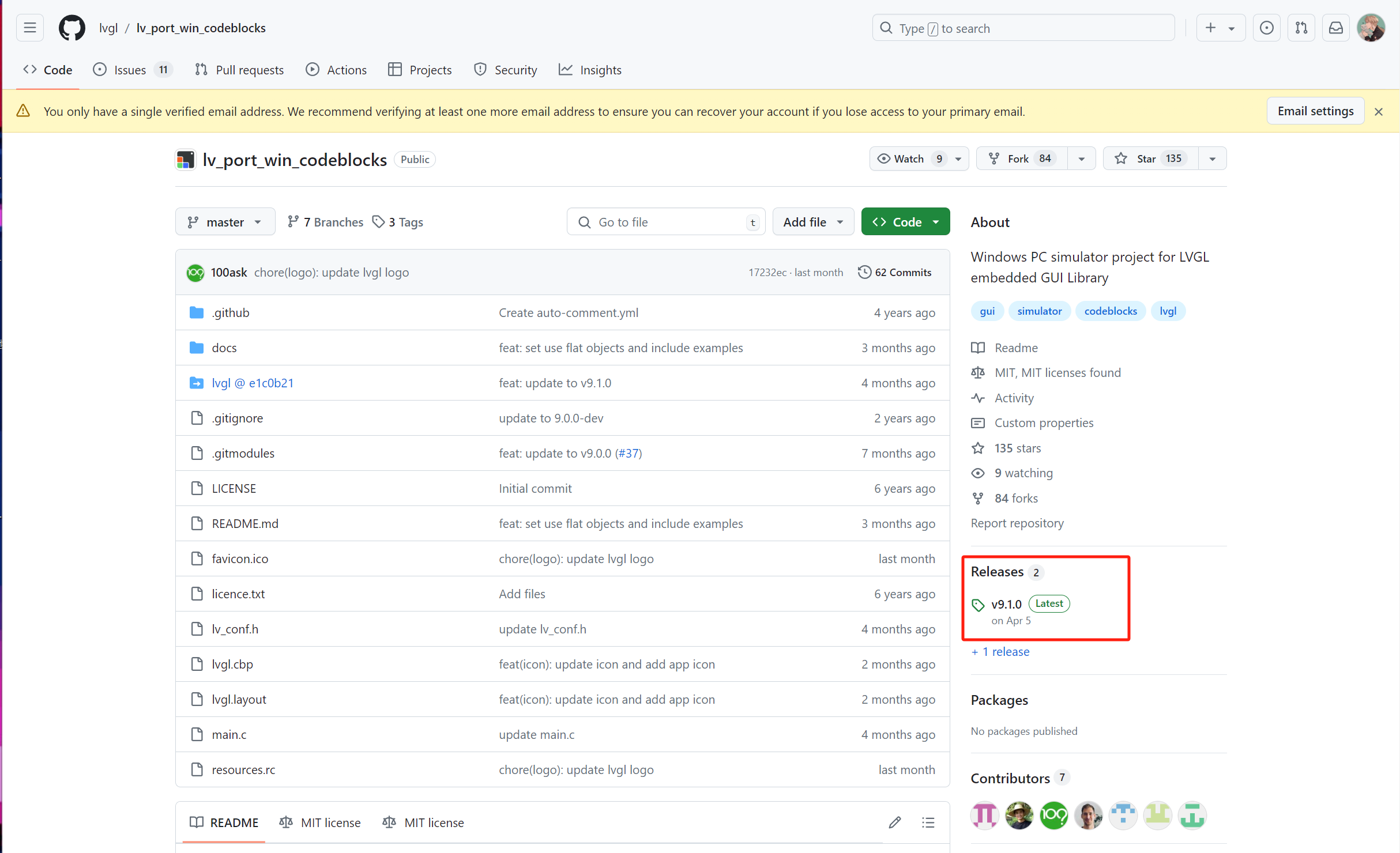Open the hamburger navigation menu
The image size is (1400, 853).
pos(30,28)
